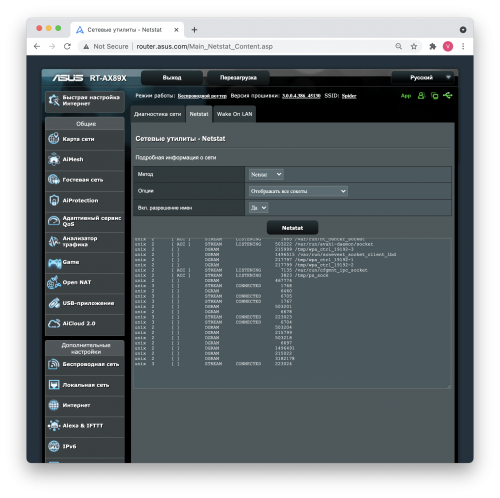
Task: Click the browser extensions puzzle icon
Action: coord(432,46)
